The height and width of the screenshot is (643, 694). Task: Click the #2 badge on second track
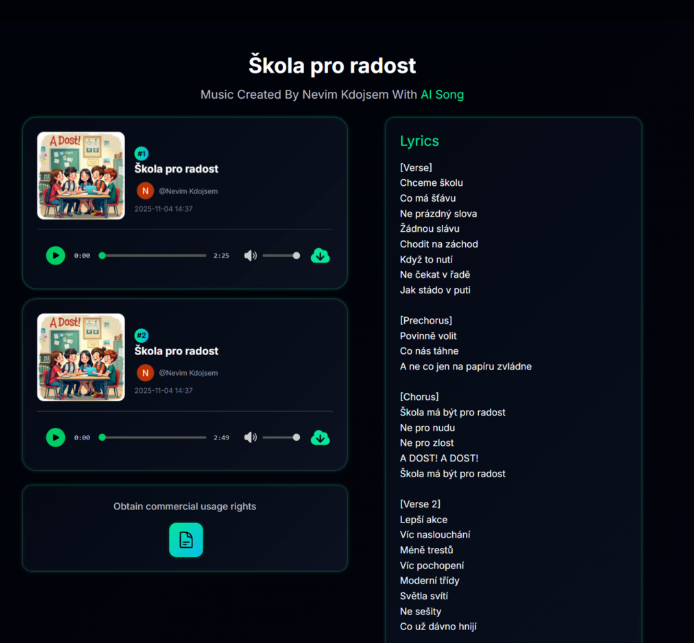tap(141, 336)
